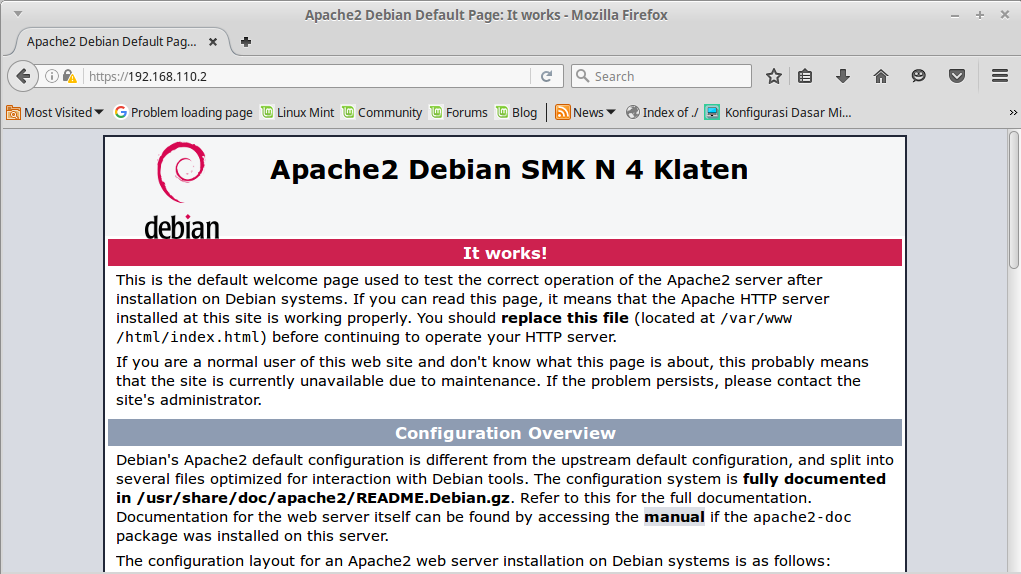Screen dimensions: 1021x574
Task: Go back with the back arrow button
Action: point(23,76)
